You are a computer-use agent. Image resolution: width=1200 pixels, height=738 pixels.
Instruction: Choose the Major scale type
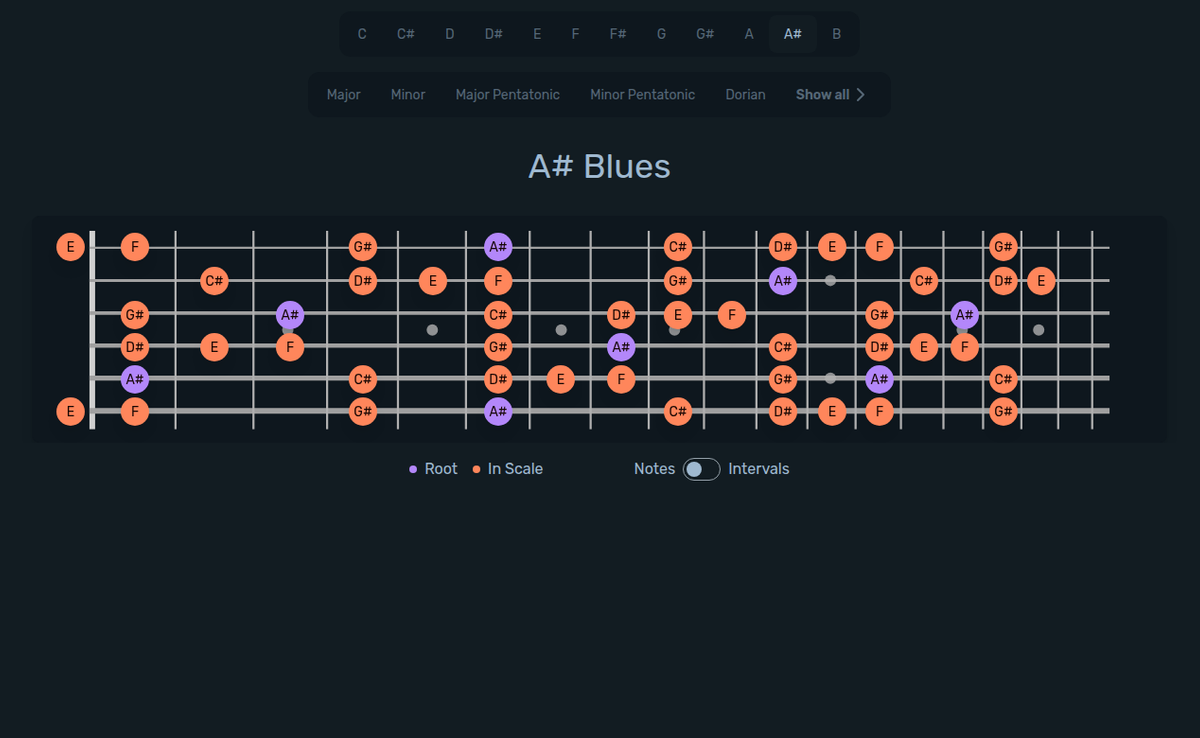pyautogui.click(x=343, y=94)
